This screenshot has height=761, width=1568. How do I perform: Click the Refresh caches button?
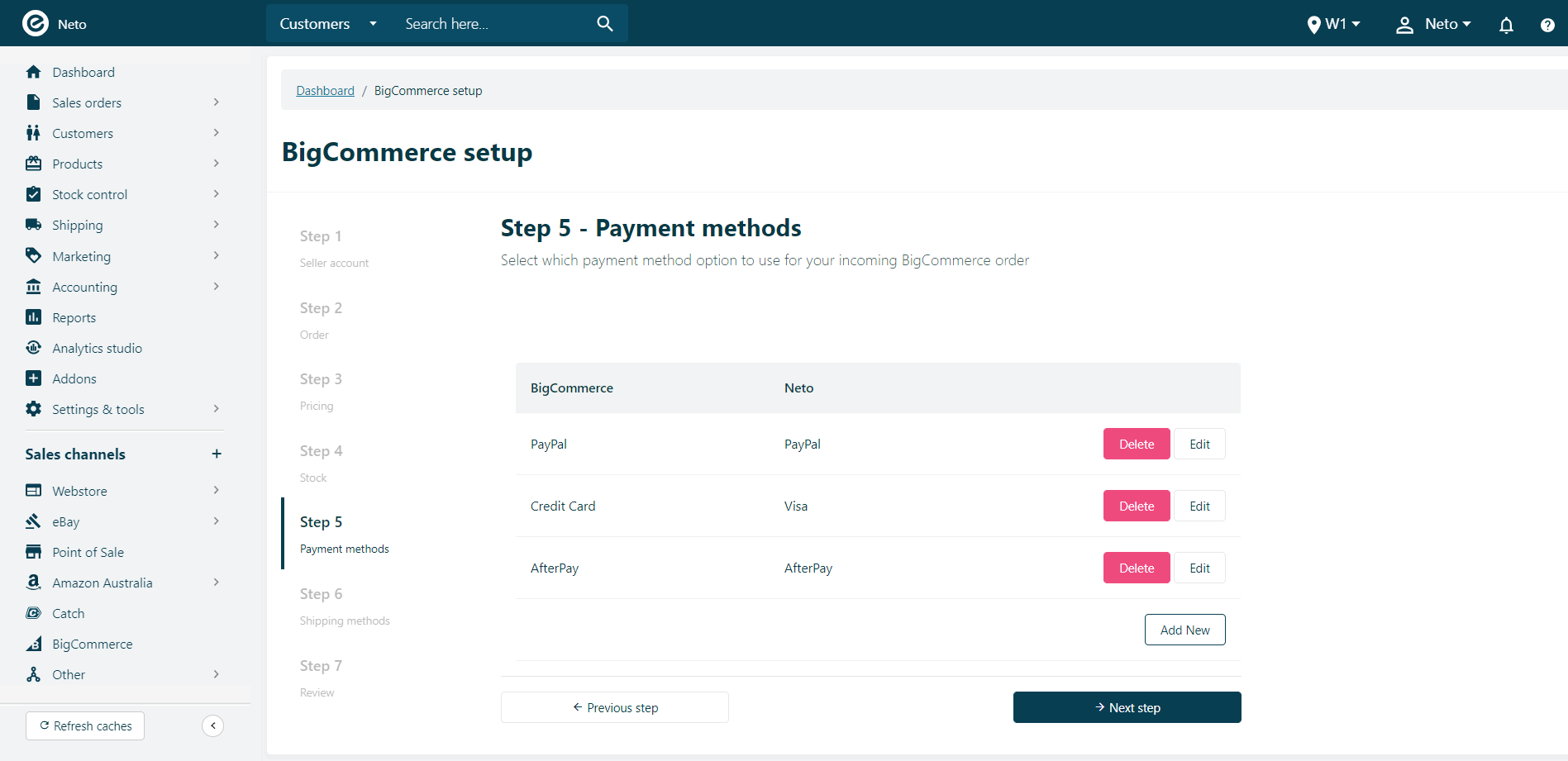pos(85,725)
